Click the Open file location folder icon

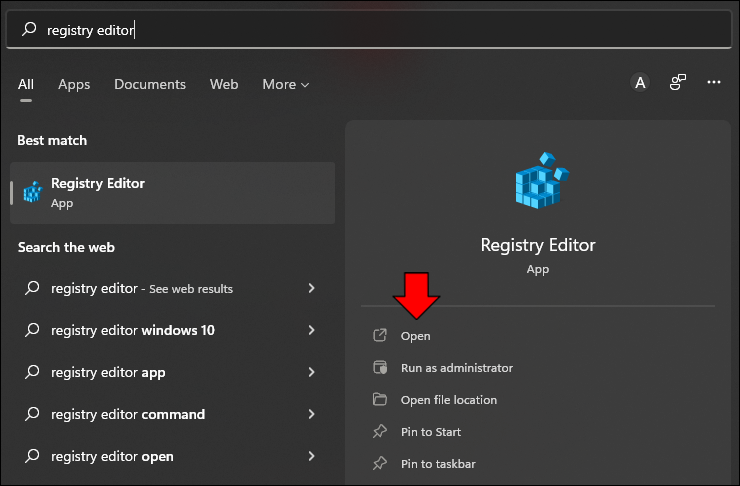379,400
